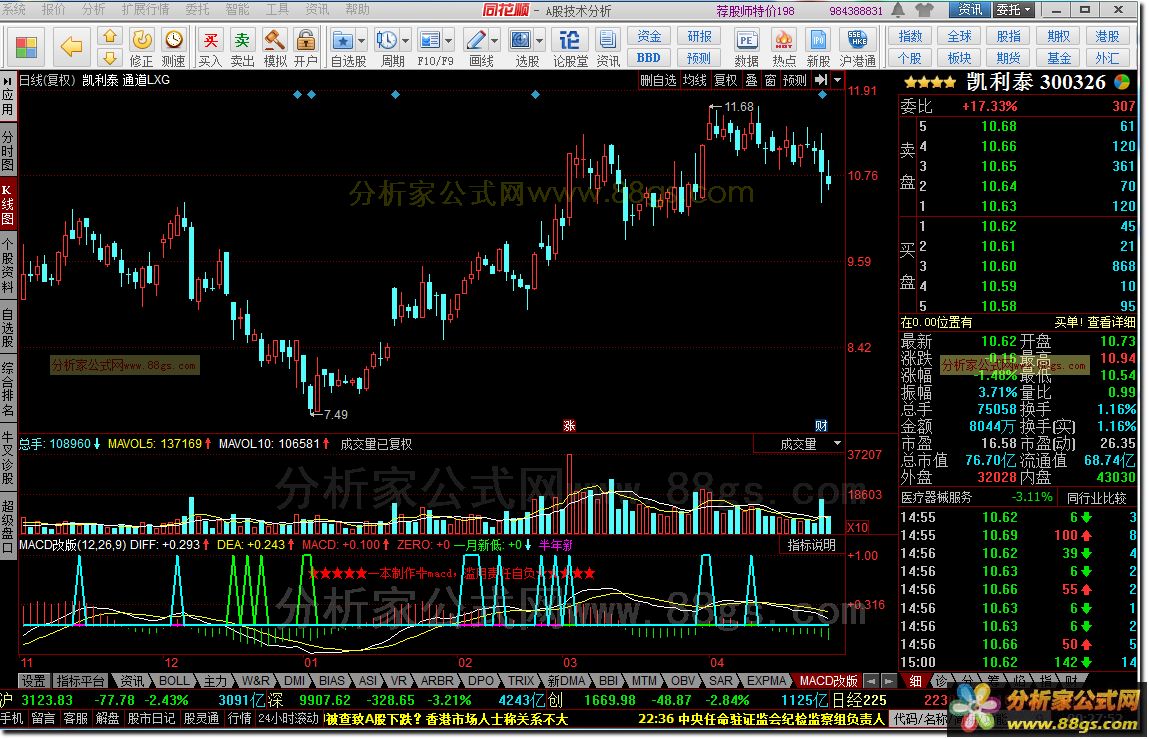Open the 选股 stock picker icon
1149x739 pixels.
(x=520, y=40)
